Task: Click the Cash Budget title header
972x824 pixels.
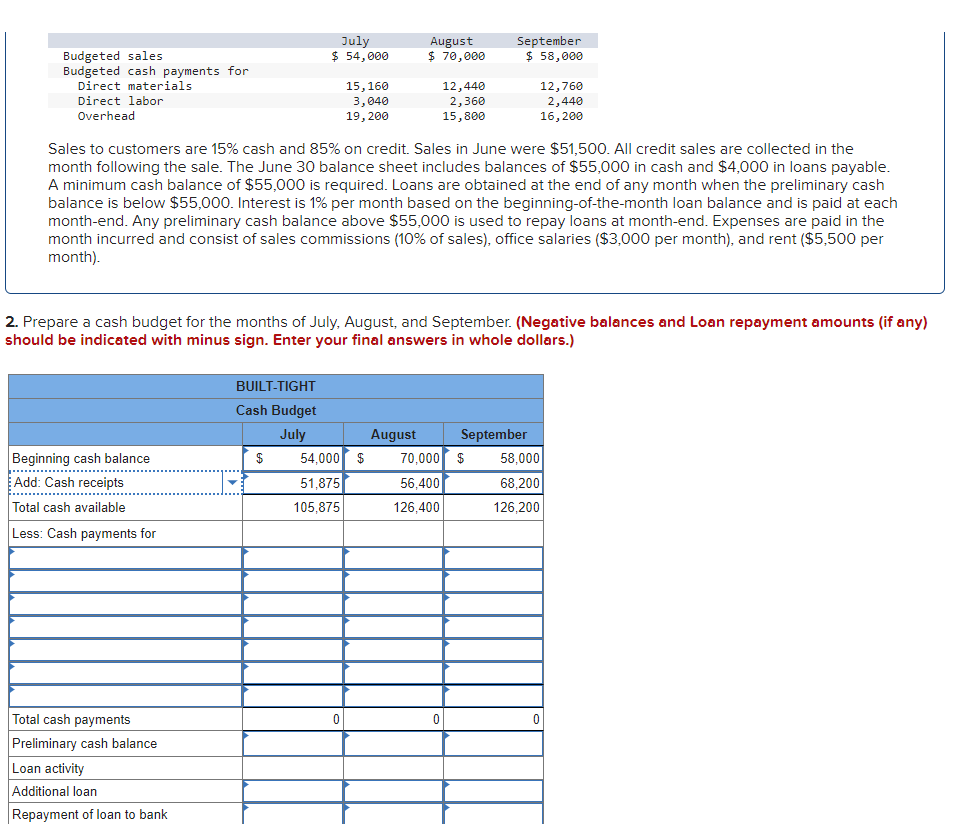Action: pos(276,410)
